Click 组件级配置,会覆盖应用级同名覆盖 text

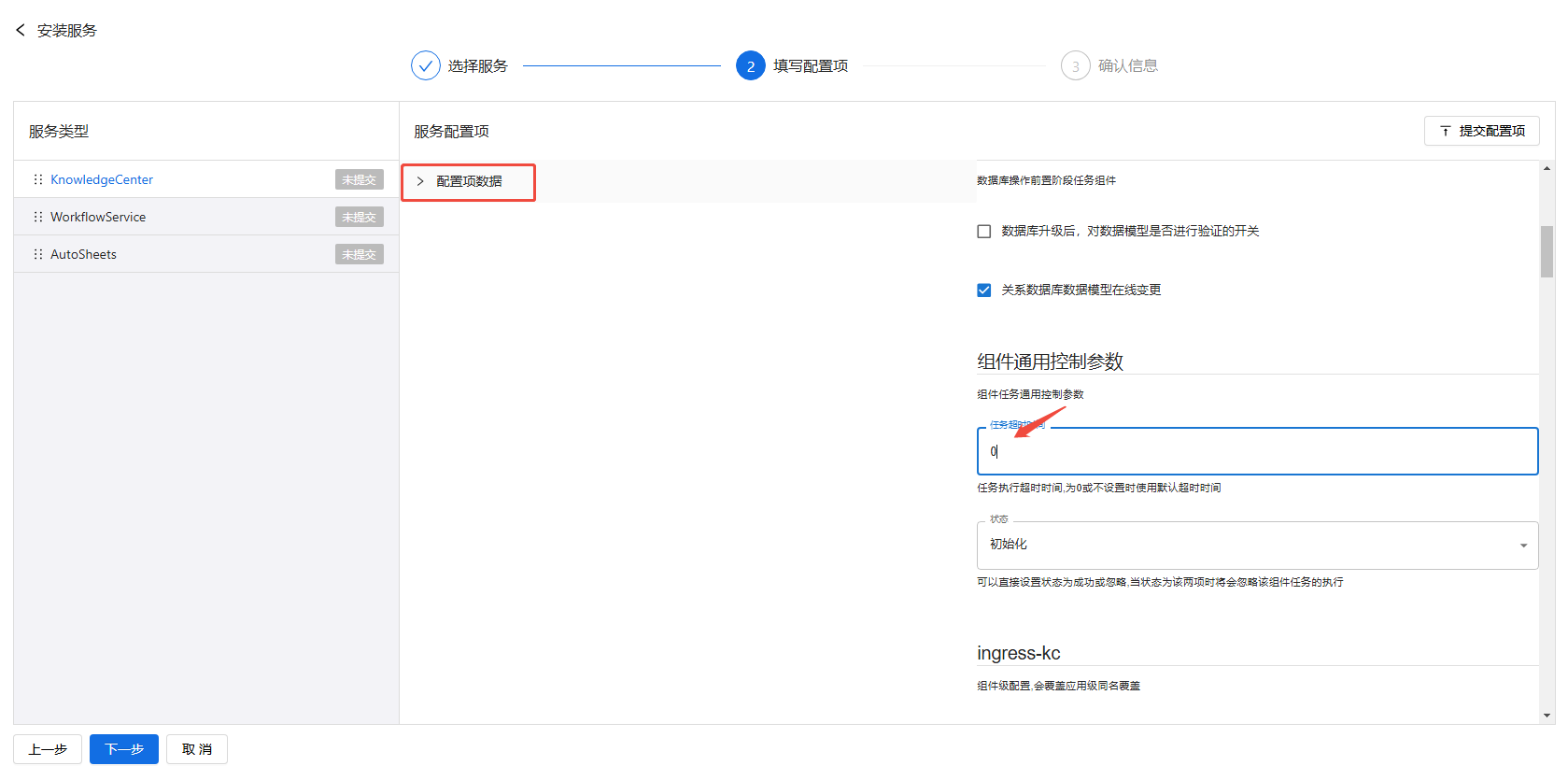1058,686
